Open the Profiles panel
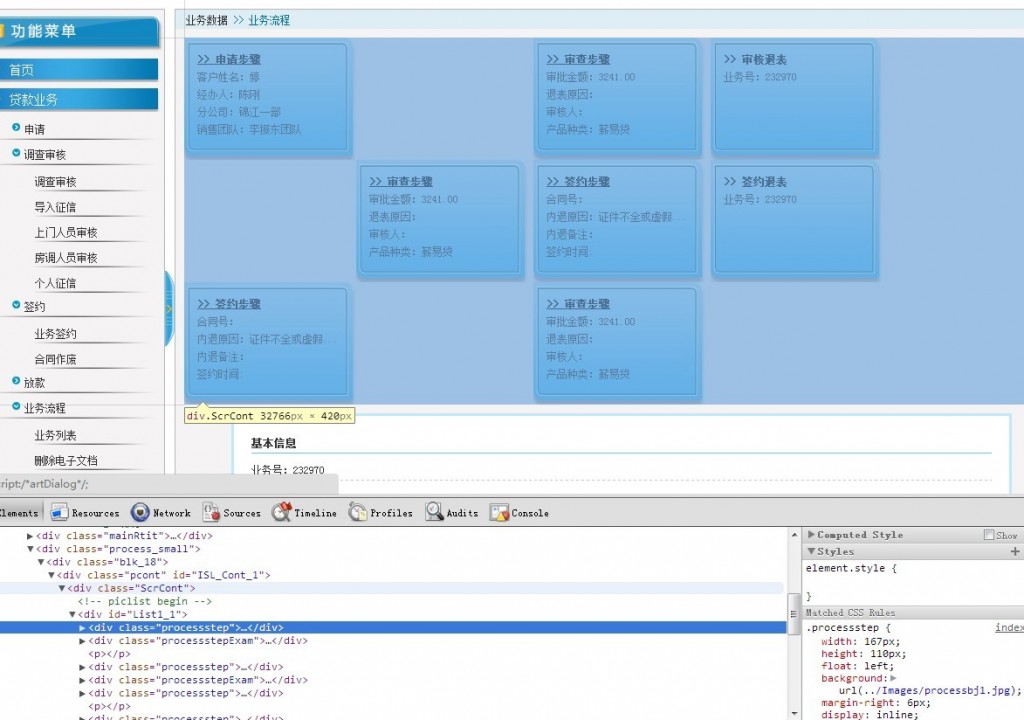Image resolution: width=1024 pixels, height=720 pixels. pos(381,513)
